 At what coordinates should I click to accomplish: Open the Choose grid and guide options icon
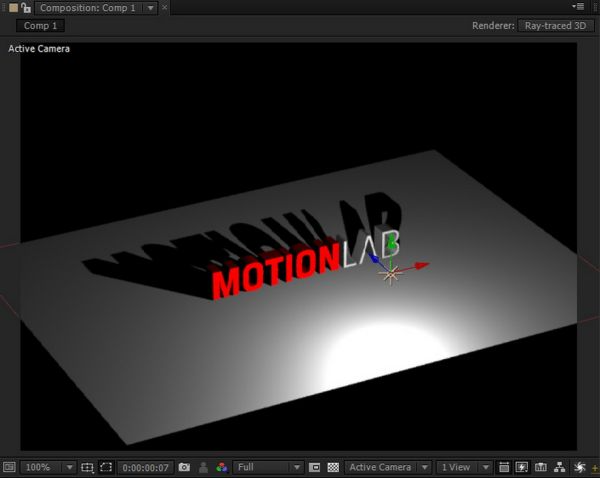[x=87, y=467]
